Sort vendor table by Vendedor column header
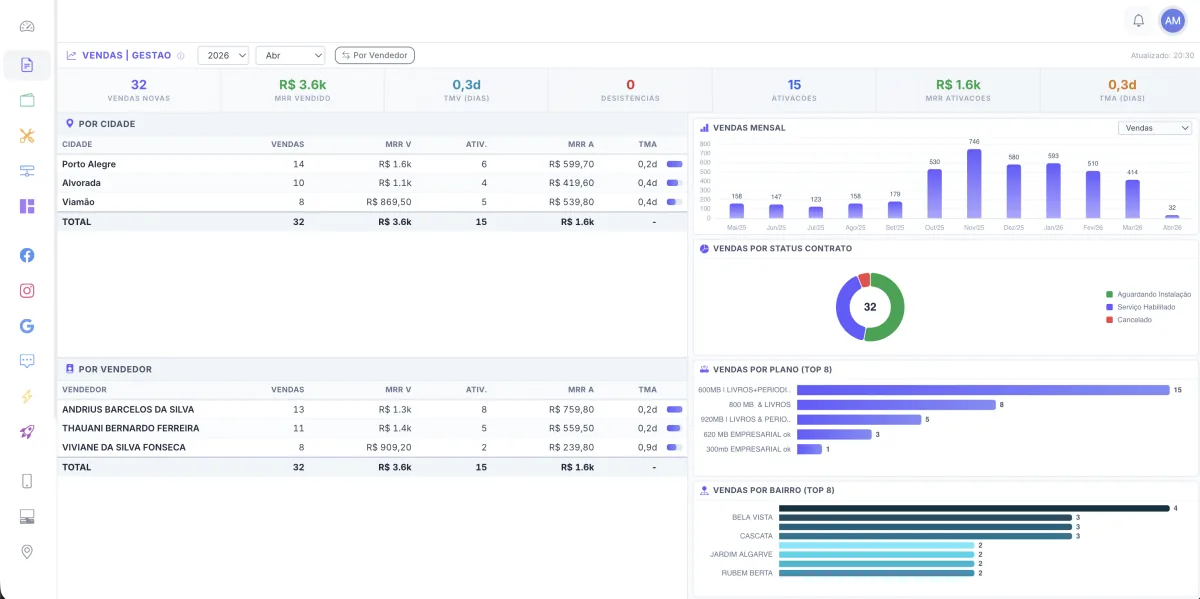This screenshot has height=599, width=1200. 84,389
